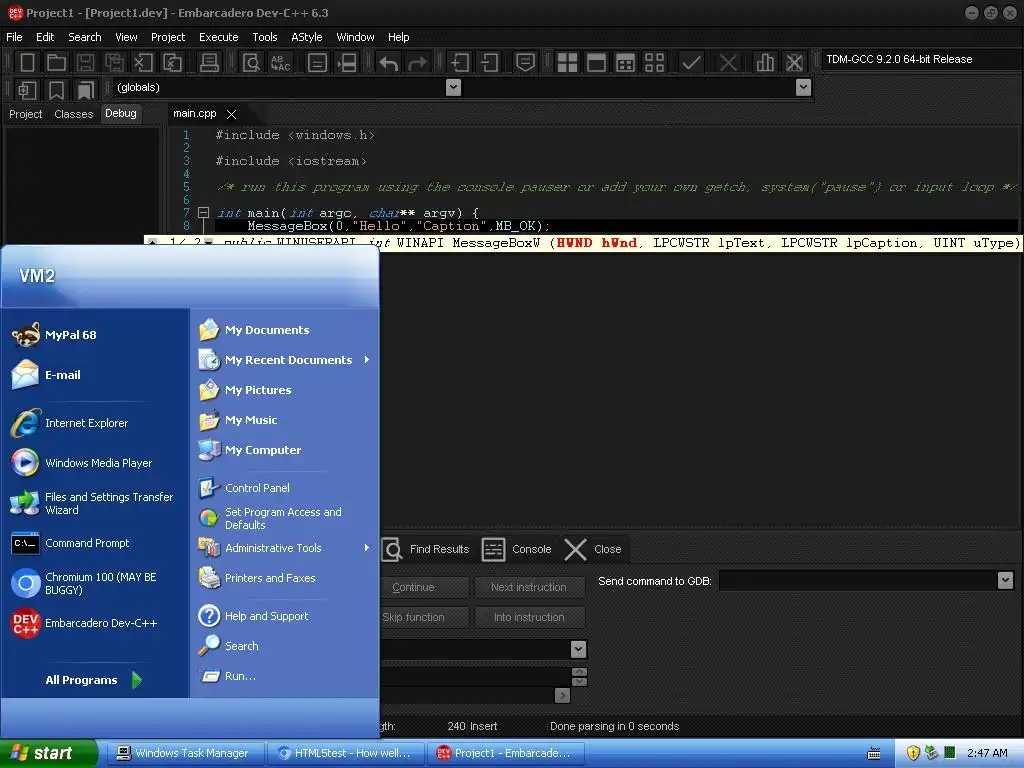Click the Save All toolbar icon
This screenshot has height=768, width=1024.
[114, 63]
